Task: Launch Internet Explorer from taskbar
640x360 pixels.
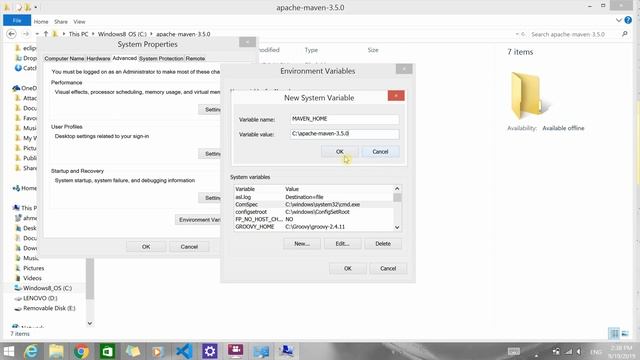Action: click(31, 351)
